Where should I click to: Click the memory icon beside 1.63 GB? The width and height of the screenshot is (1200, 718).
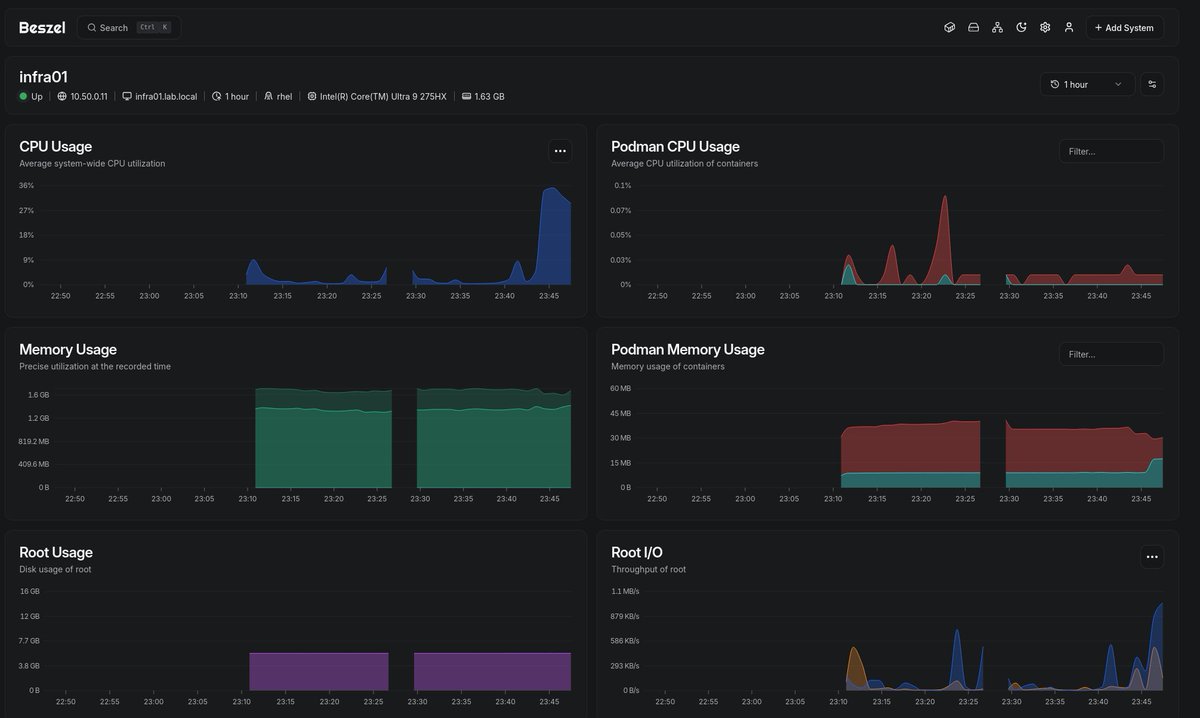pyautogui.click(x=466, y=97)
